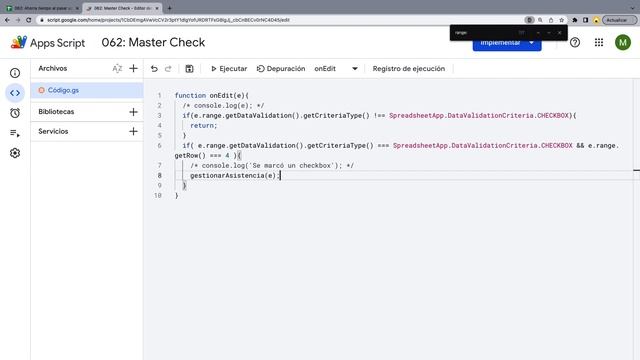Sort files alphabetically with AZ icon
Screen dimensions: 640x360
click(x=117, y=69)
